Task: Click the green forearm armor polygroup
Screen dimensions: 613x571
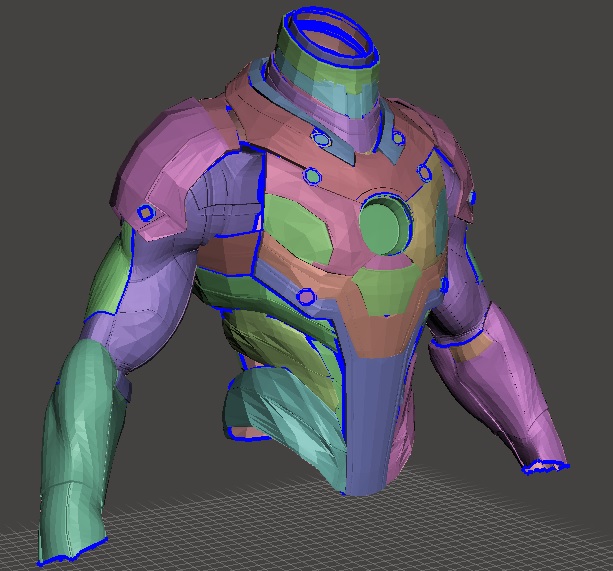Action: click(76, 447)
